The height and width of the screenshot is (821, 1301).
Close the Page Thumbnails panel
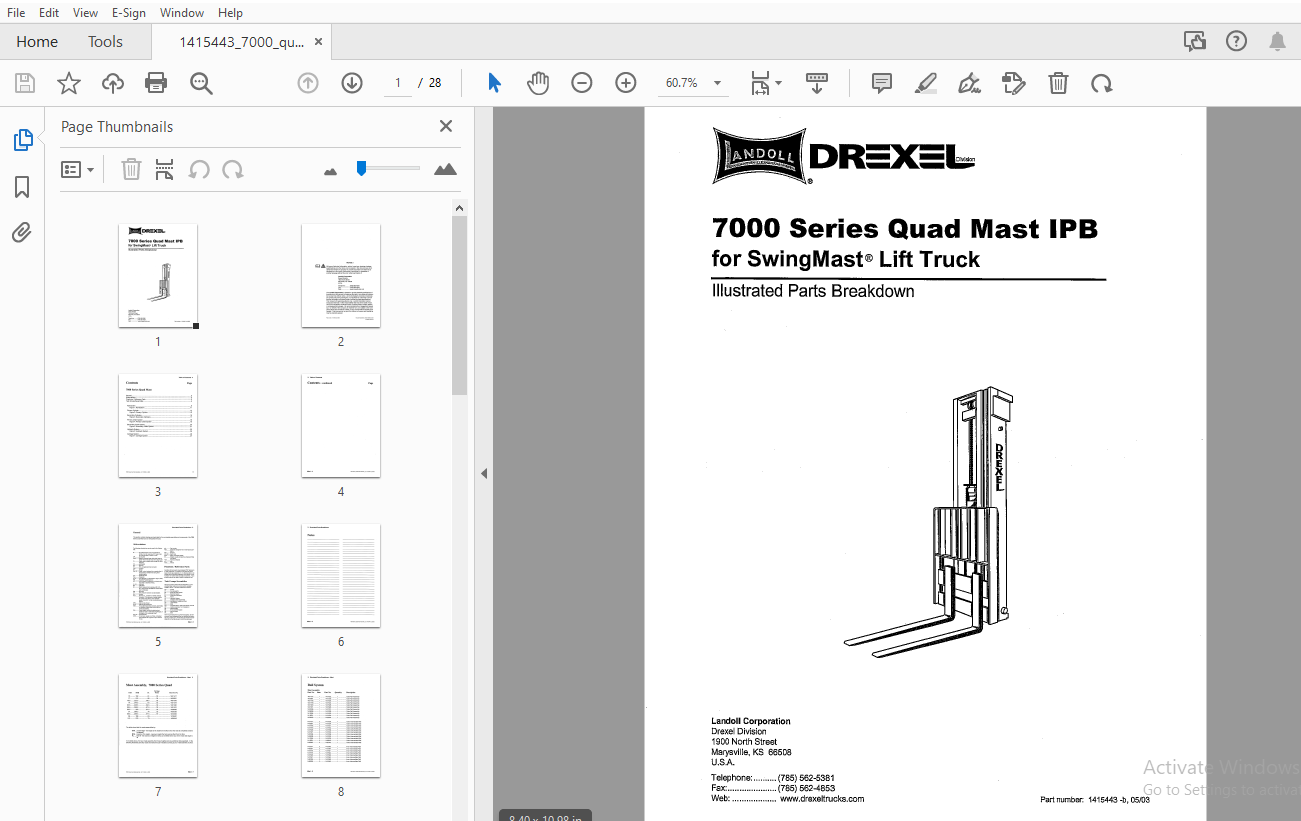click(446, 126)
